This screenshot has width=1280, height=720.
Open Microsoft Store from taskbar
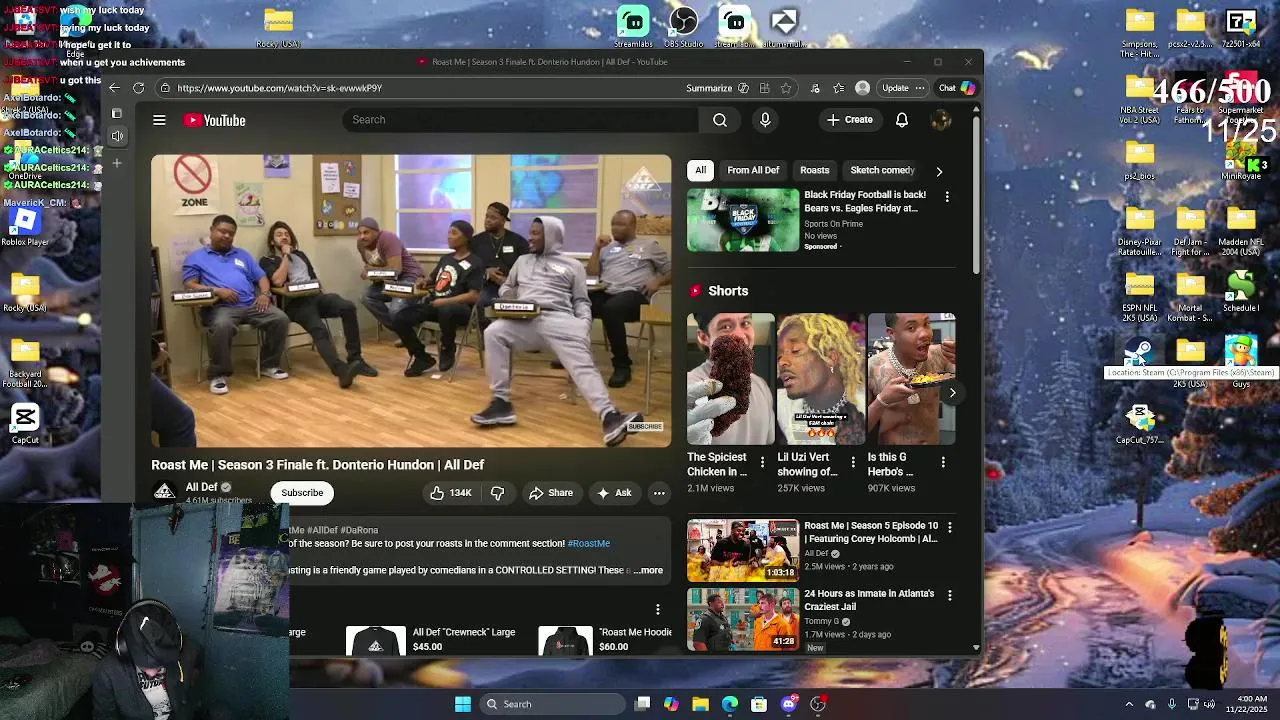[759, 704]
